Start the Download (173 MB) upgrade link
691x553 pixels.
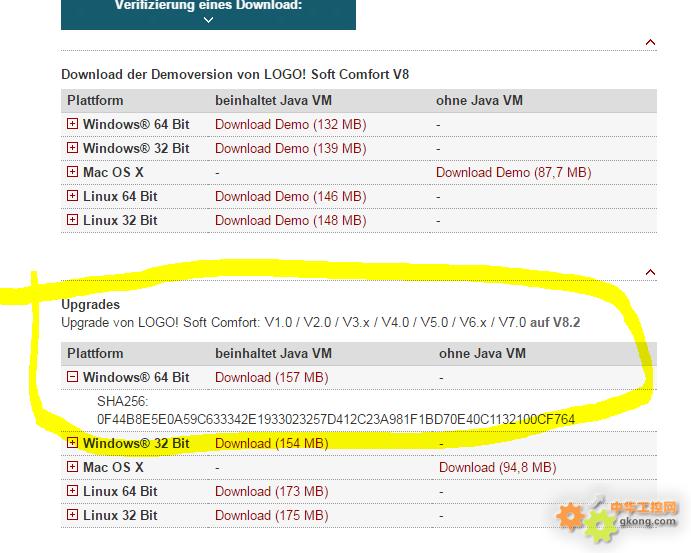[x=271, y=492]
